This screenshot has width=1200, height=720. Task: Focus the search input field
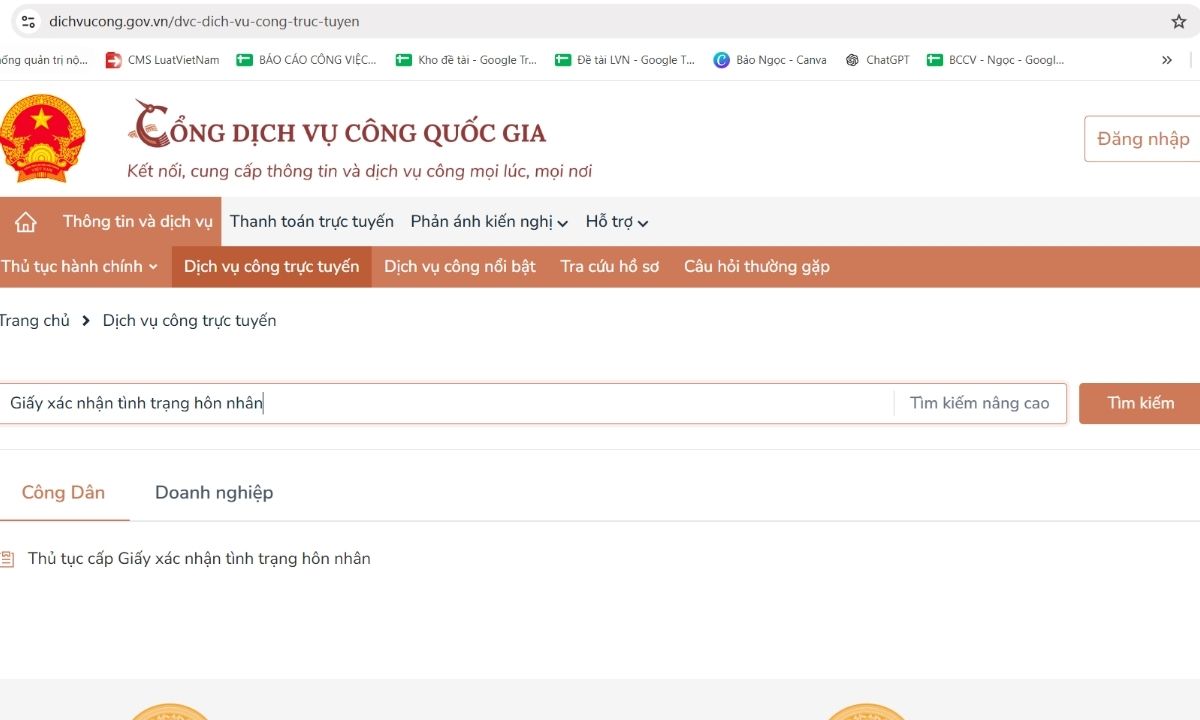click(446, 403)
